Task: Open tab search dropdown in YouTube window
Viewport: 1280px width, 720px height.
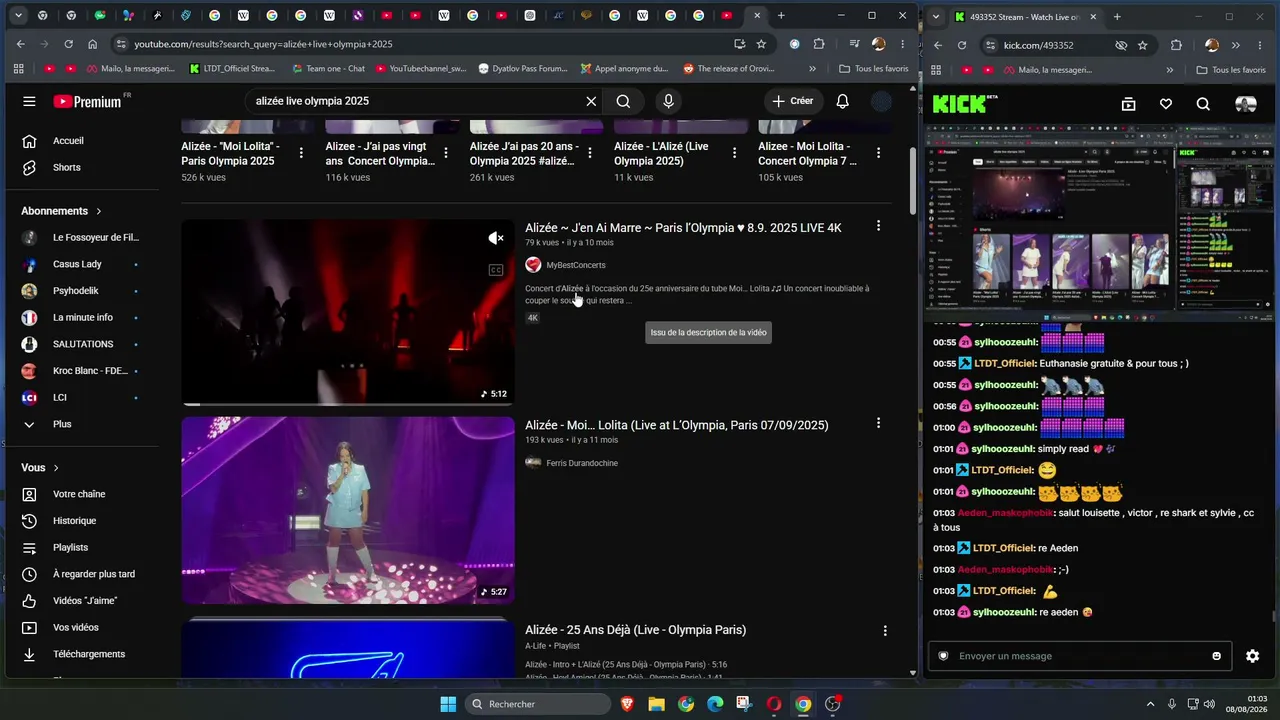Action: click(x=17, y=16)
